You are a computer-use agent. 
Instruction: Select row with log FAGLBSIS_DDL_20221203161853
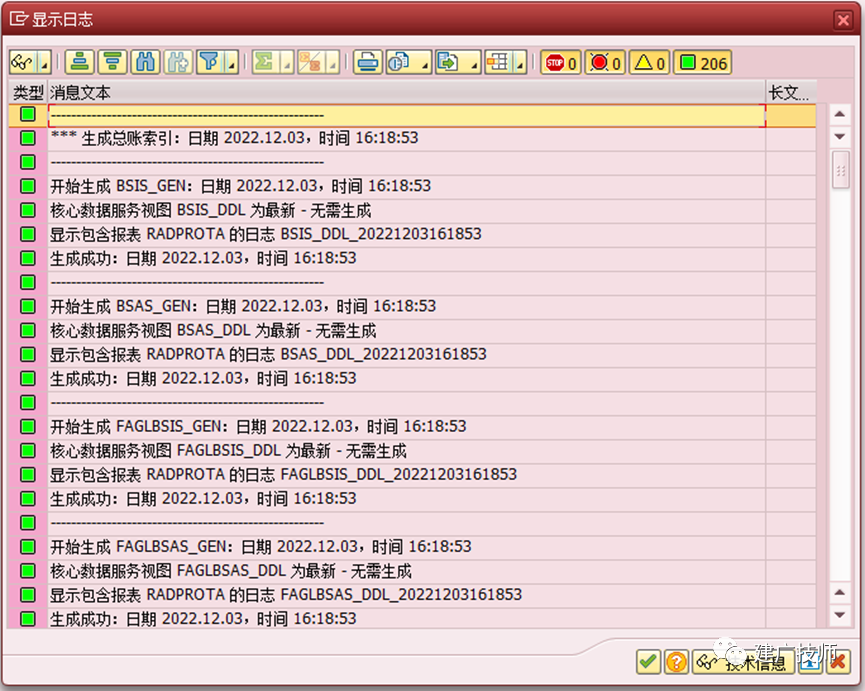point(412,474)
